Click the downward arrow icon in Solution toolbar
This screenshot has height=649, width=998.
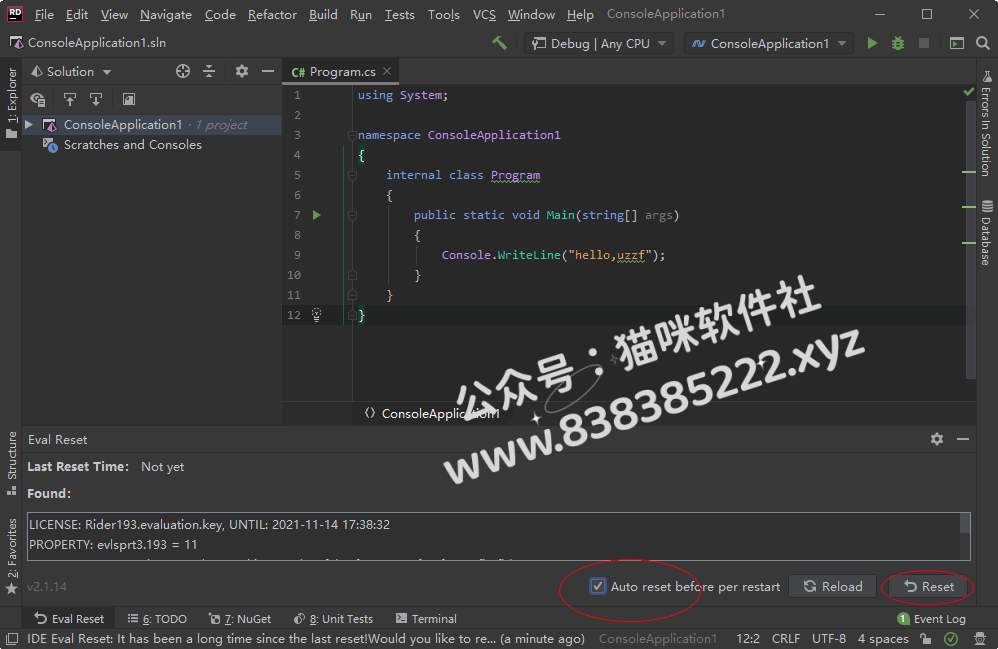96,99
